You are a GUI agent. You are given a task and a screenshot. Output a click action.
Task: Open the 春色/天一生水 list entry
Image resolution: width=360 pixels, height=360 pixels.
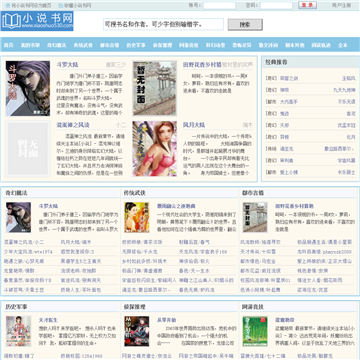pyautogui.click(x=194, y=271)
